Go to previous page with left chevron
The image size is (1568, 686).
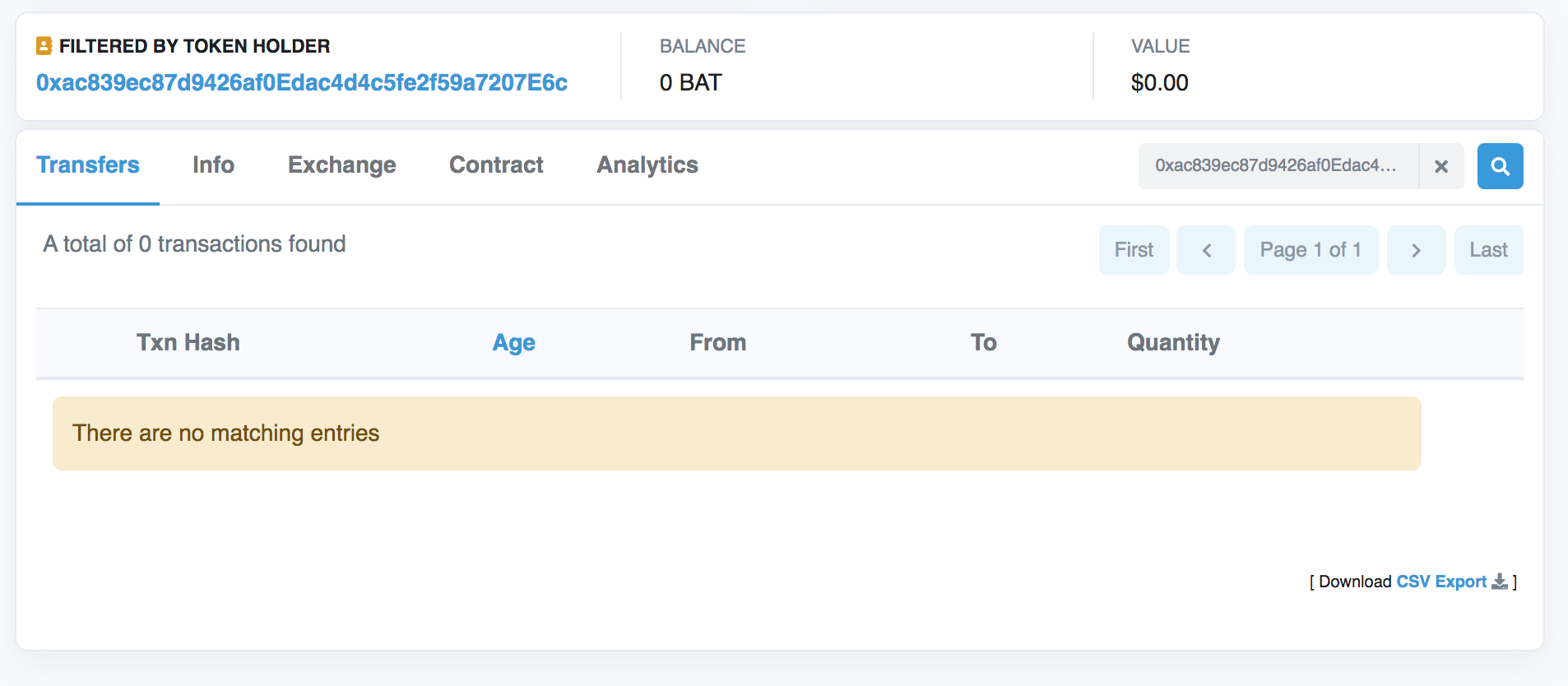(x=1206, y=250)
